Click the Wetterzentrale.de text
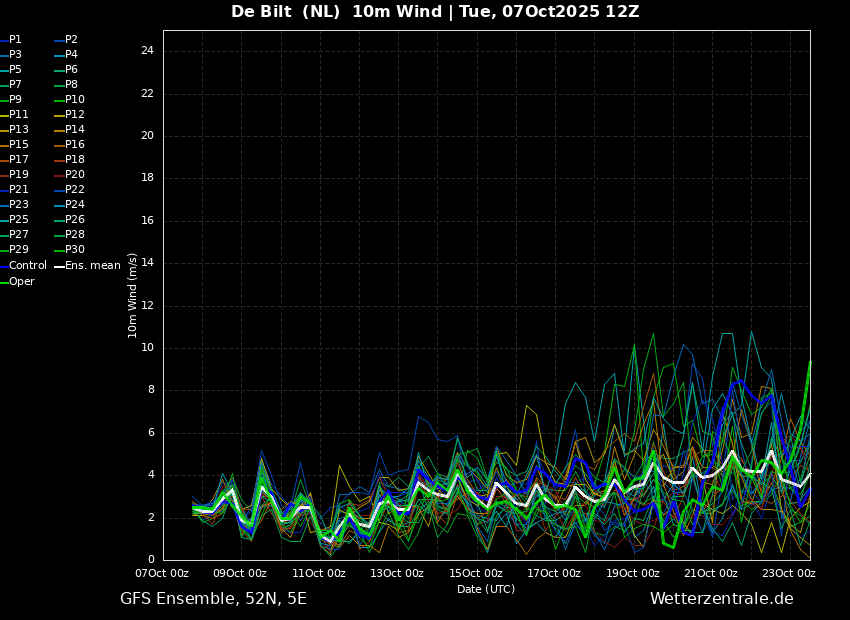This screenshot has width=850, height=620. [722, 599]
